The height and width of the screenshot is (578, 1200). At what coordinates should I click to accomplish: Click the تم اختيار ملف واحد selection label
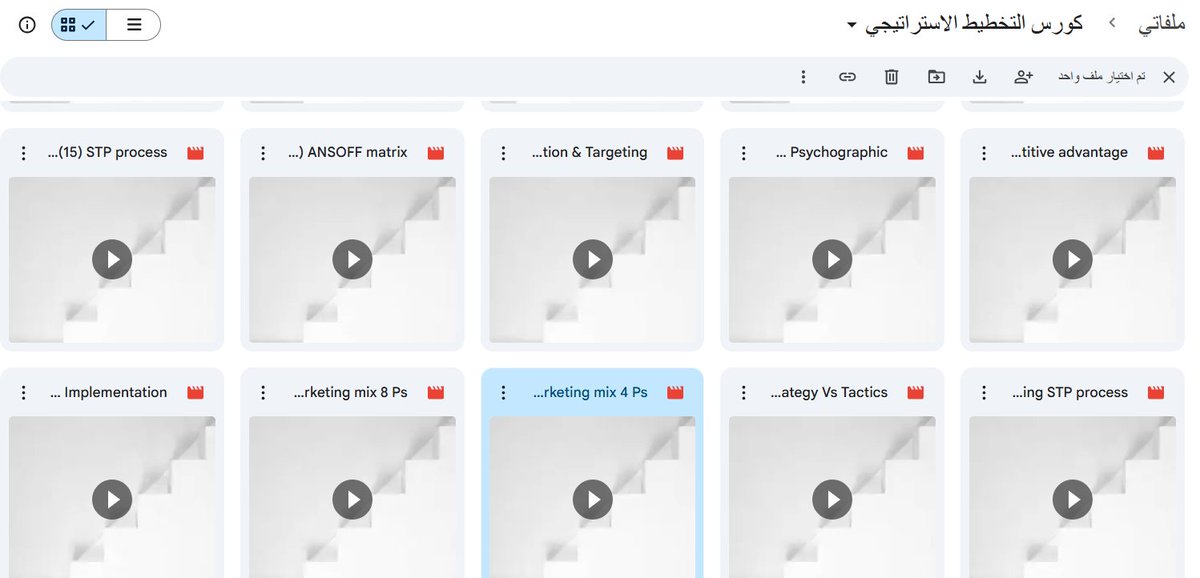tap(1102, 77)
